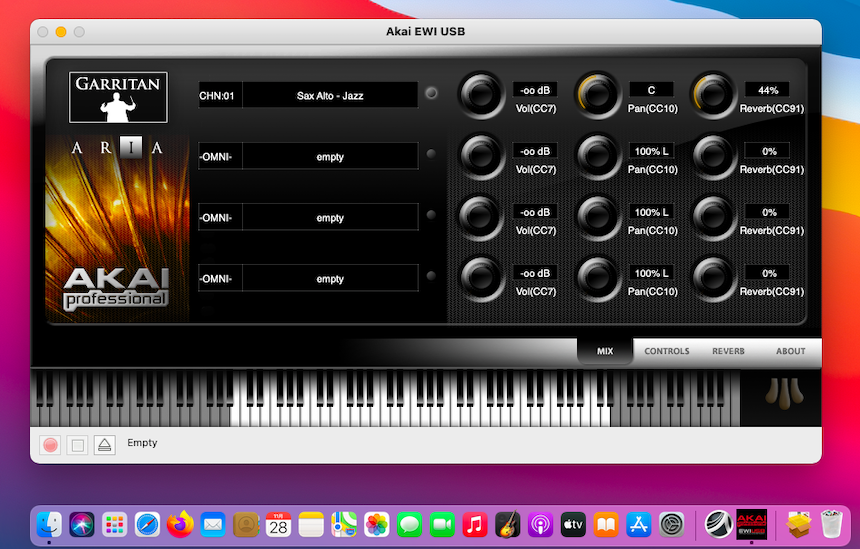Click the 44% reverb value field
Screen dimensions: 860x549
point(767,90)
